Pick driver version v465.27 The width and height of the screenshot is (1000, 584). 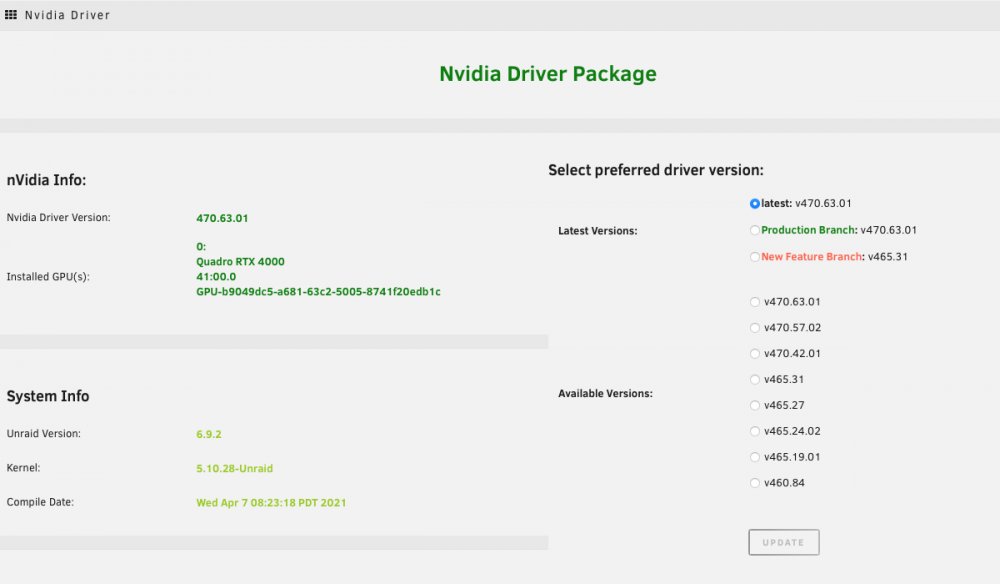pos(754,405)
